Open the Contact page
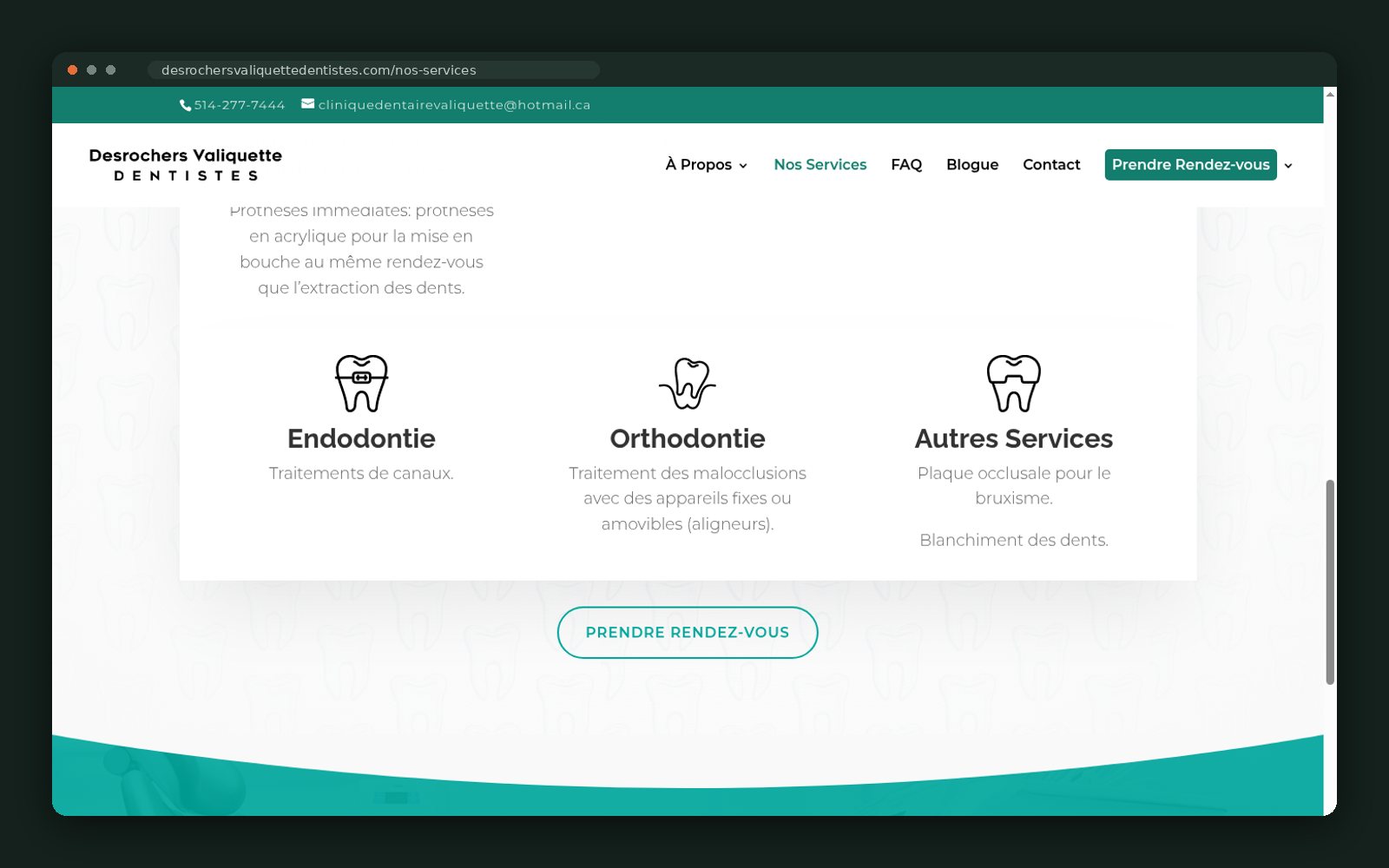Viewport: 1389px width, 868px height. coord(1051,165)
